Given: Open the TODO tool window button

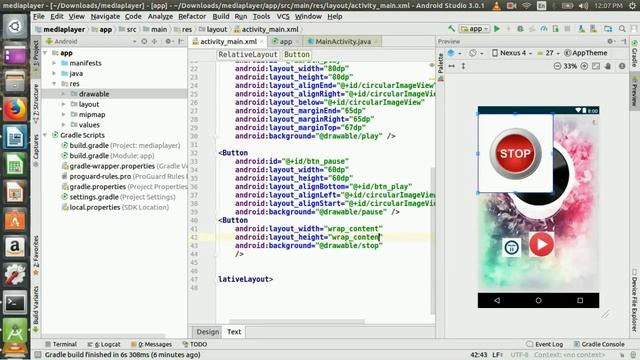Looking at the screenshot, I should click(195, 344).
